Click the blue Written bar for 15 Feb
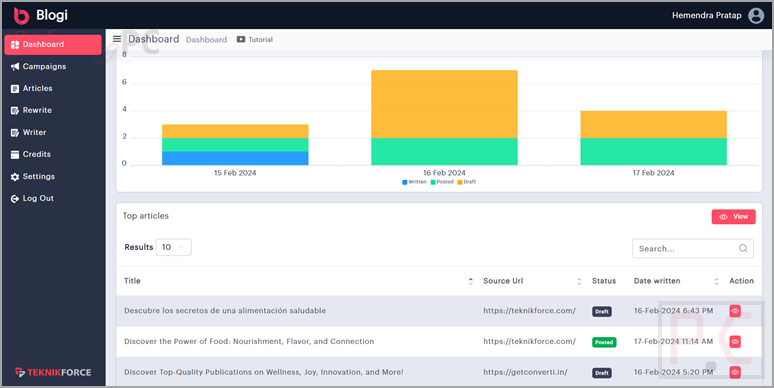774x388 pixels. click(235, 158)
